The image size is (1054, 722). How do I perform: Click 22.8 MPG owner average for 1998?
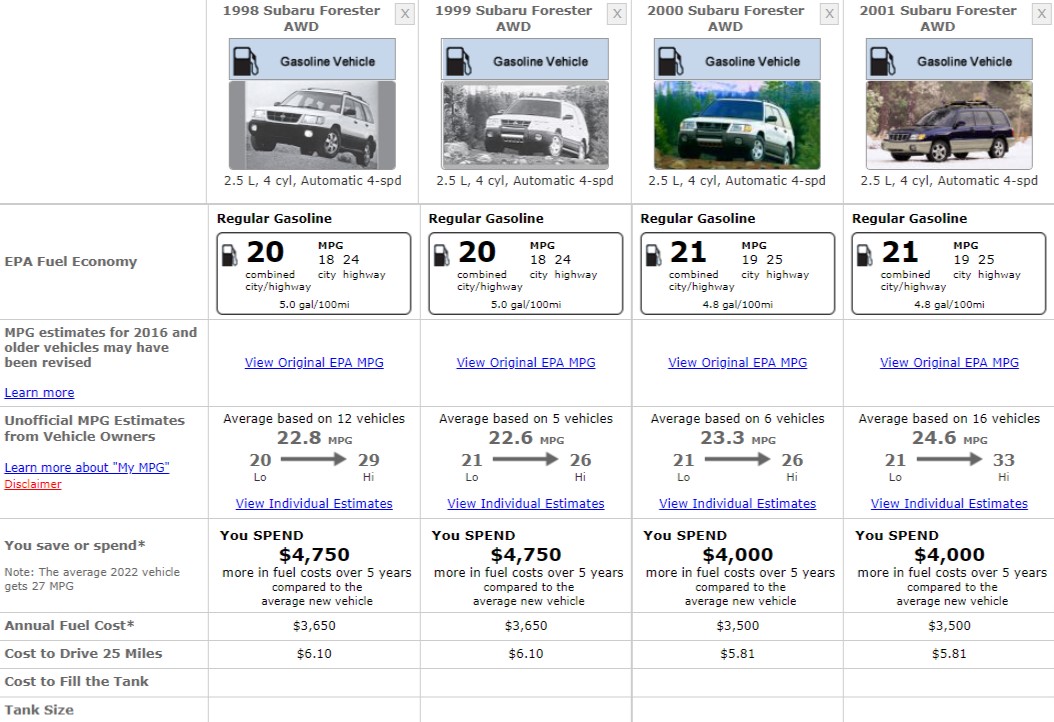[314, 438]
